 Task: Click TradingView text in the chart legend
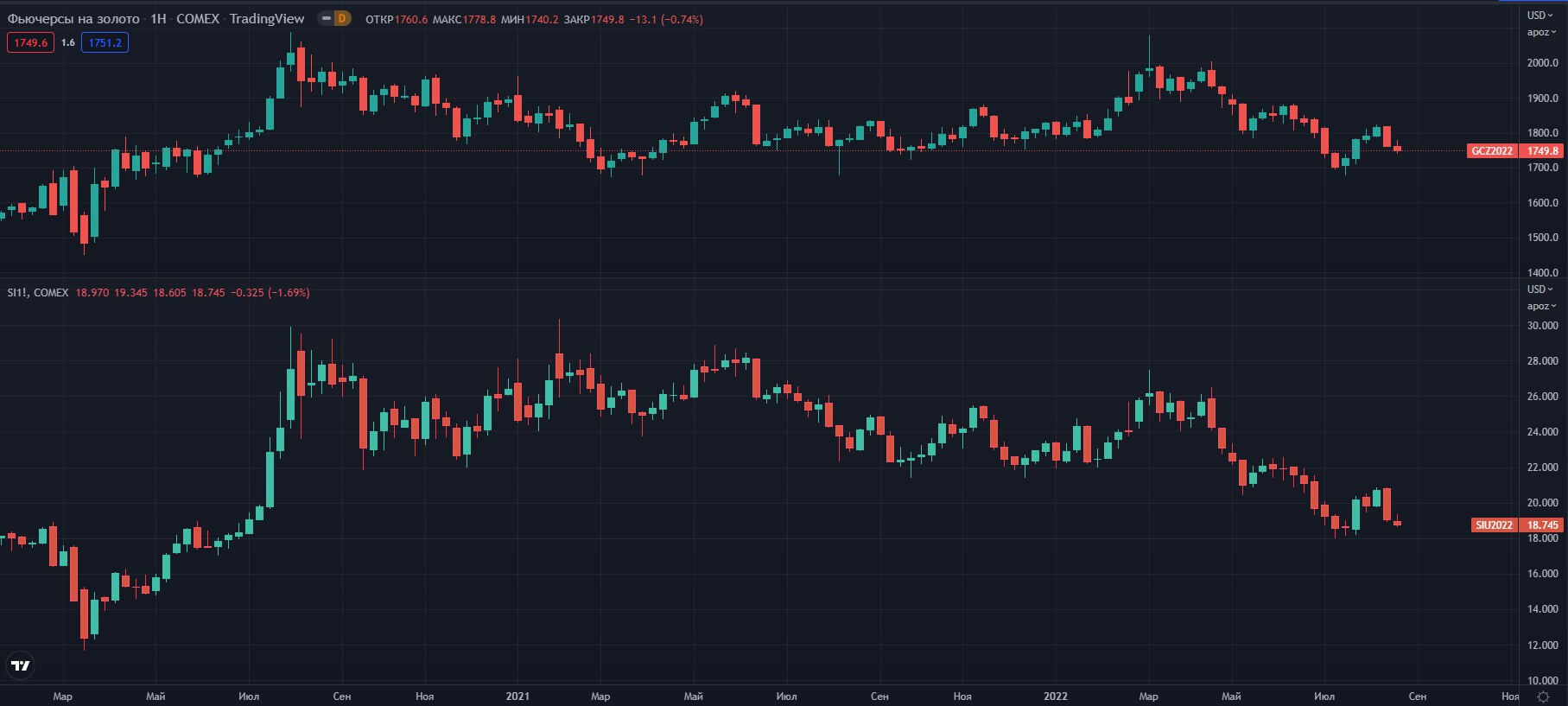tap(267, 18)
